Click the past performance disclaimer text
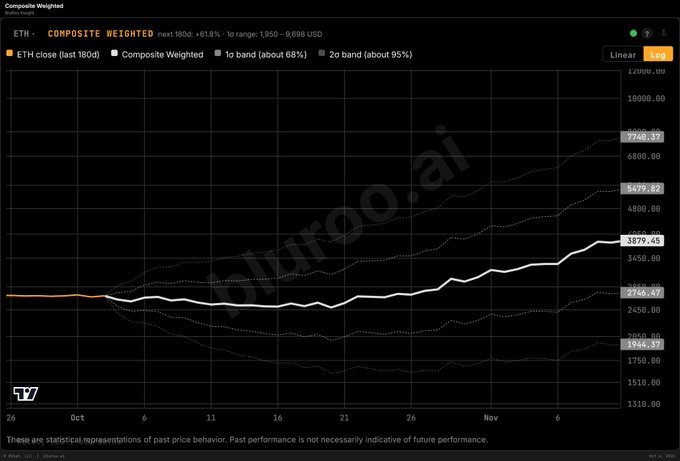 tap(247, 439)
